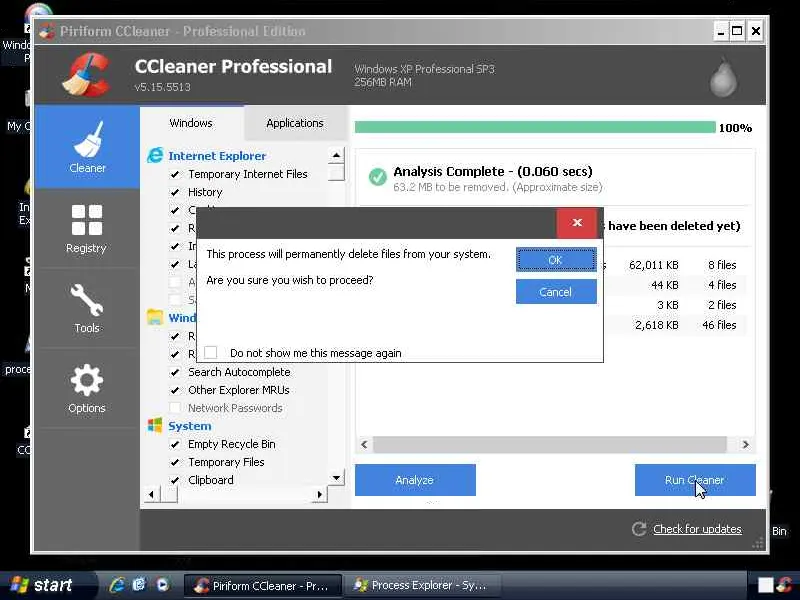
Task: Enable Network Passwords checkbox
Action: click(x=175, y=408)
